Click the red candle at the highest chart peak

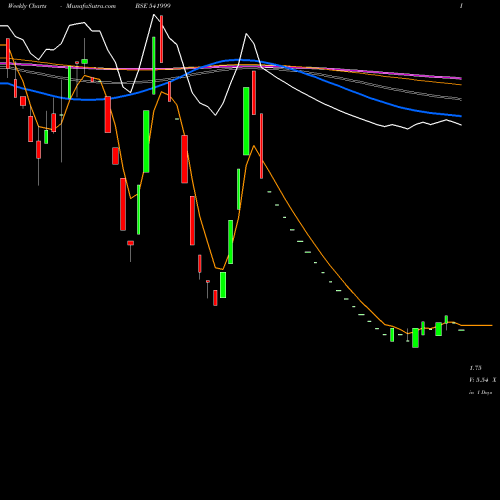tap(161, 39)
